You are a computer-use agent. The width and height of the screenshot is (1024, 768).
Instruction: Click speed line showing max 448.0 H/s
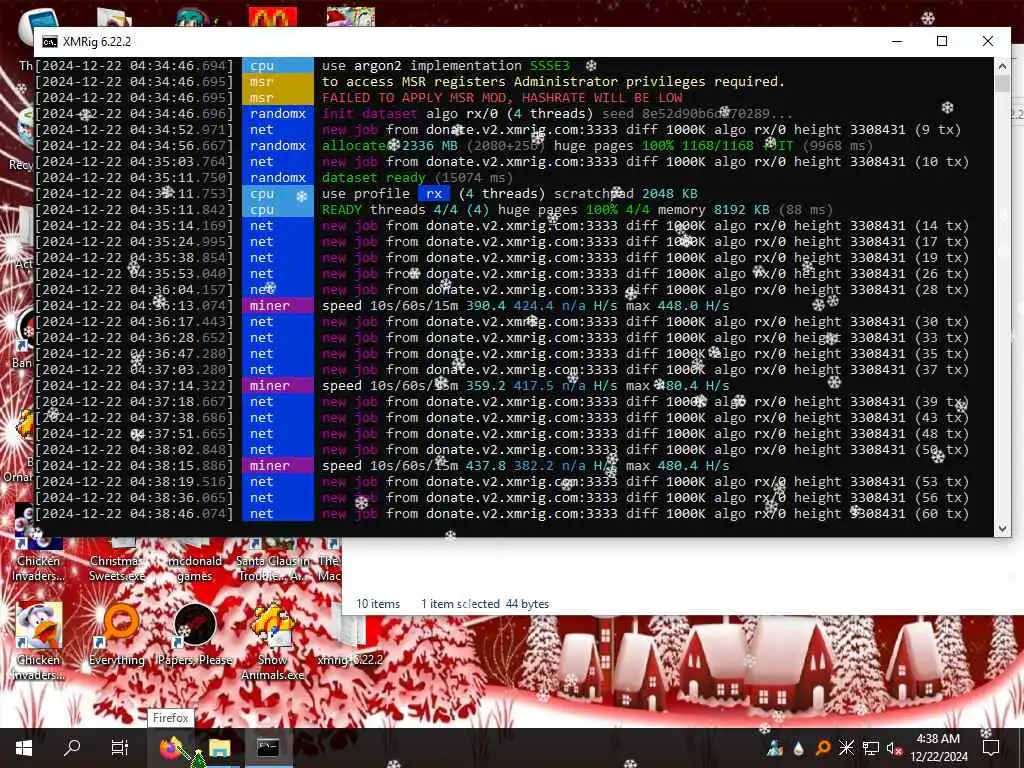pos(526,306)
